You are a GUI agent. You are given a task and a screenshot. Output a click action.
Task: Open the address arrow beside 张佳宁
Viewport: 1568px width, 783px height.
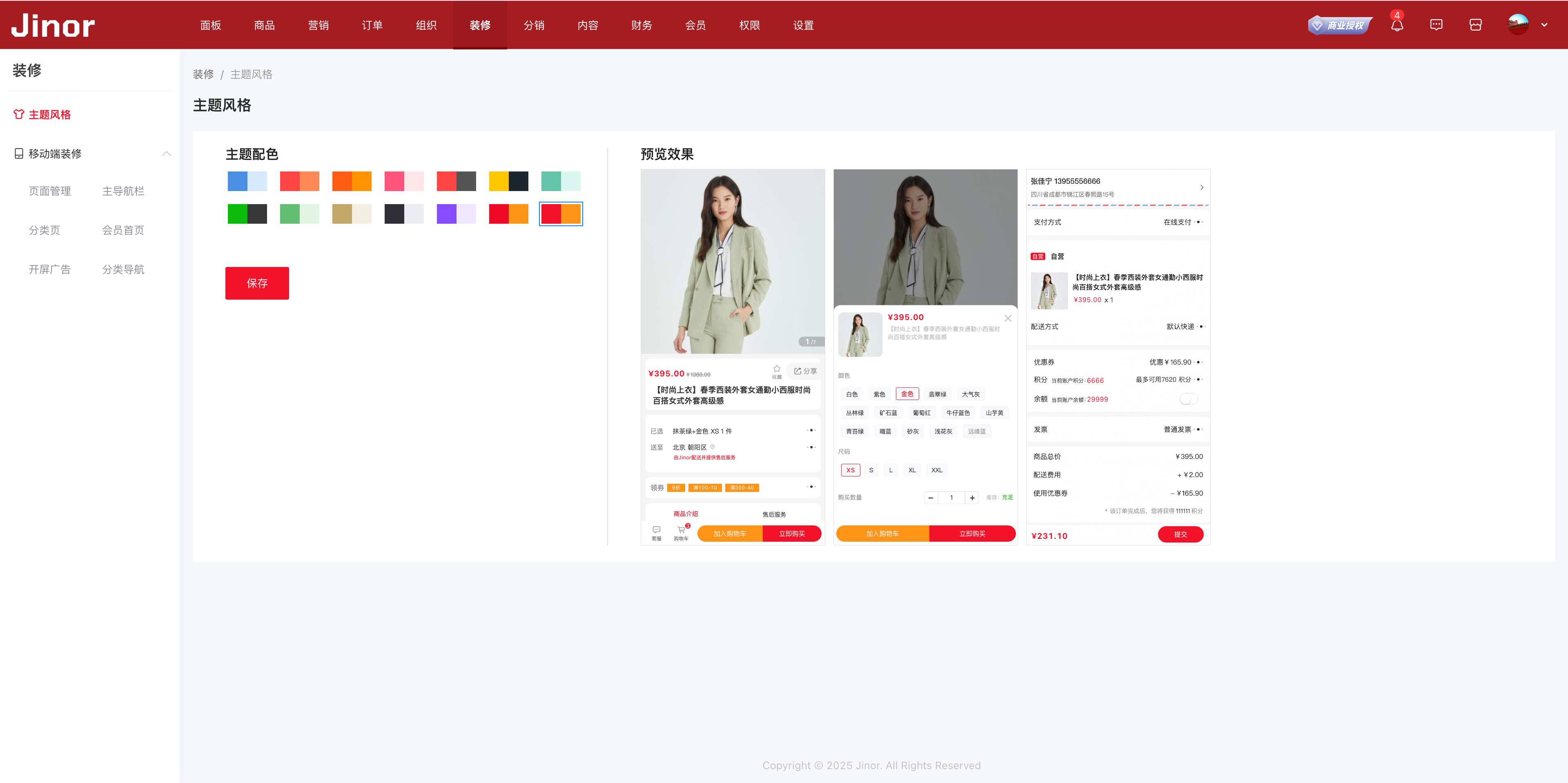pos(1202,187)
